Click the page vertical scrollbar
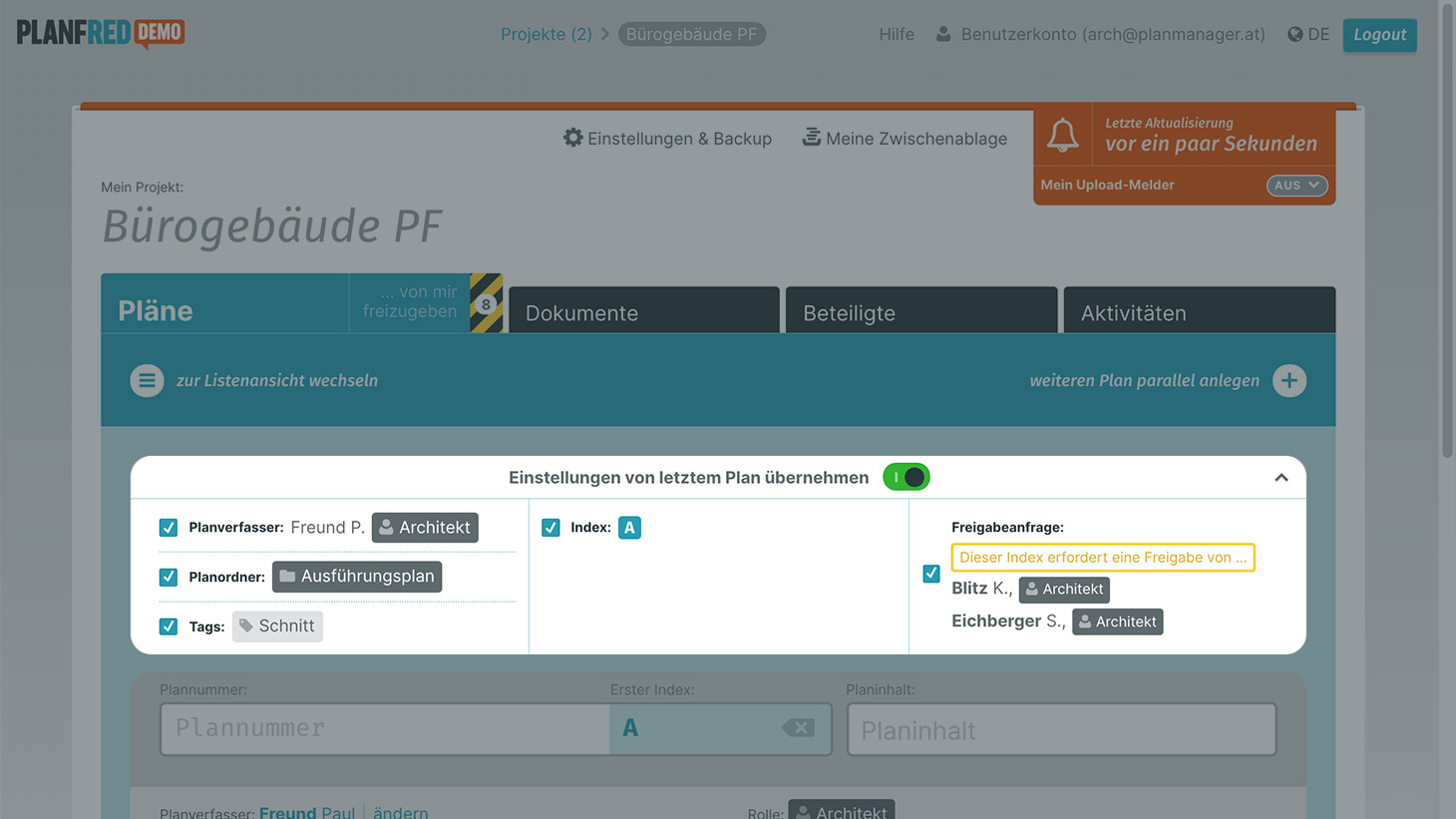This screenshot has height=819, width=1456. pos(1448,229)
